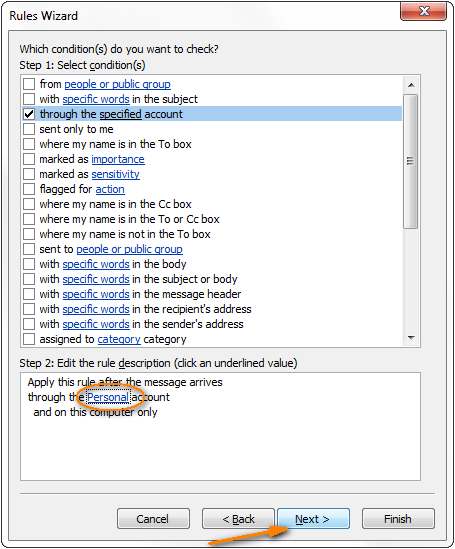The height and width of the screenshot is (549, 455).
Task: Proceed with the 'Next >' button
Action: [x=313, y=519]
